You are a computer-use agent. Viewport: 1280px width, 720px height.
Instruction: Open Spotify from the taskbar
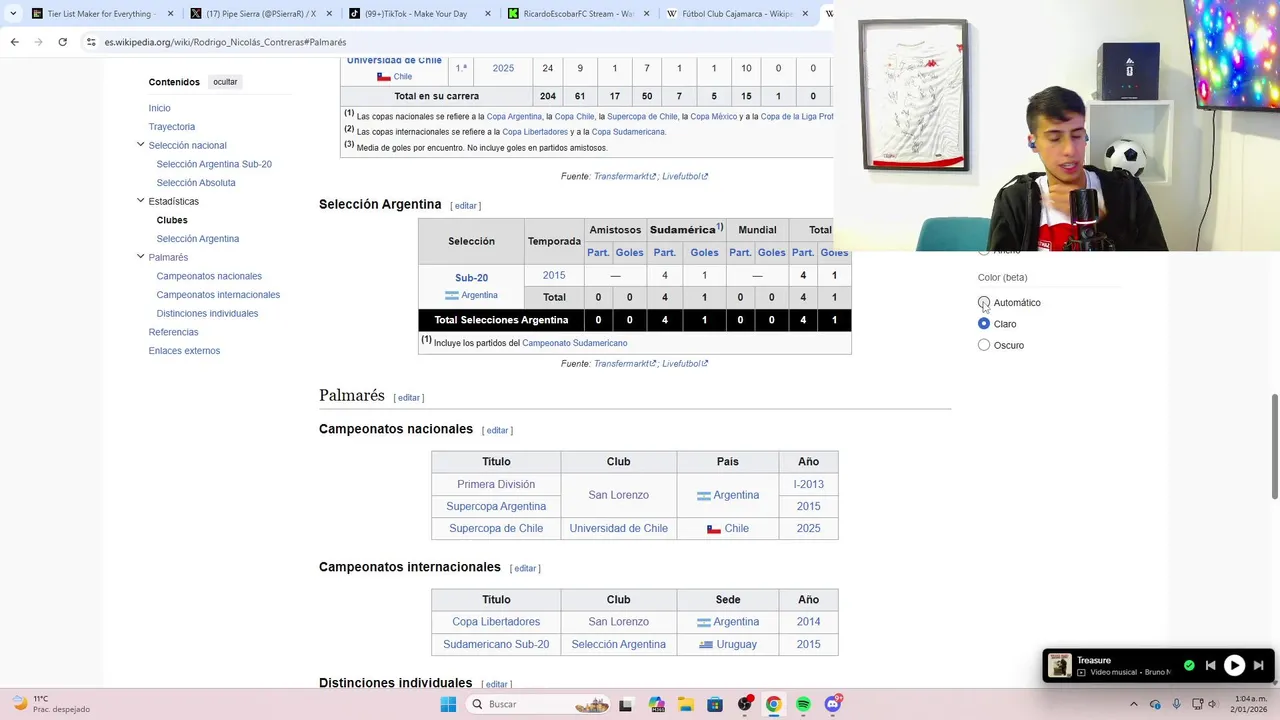[803, 704]
